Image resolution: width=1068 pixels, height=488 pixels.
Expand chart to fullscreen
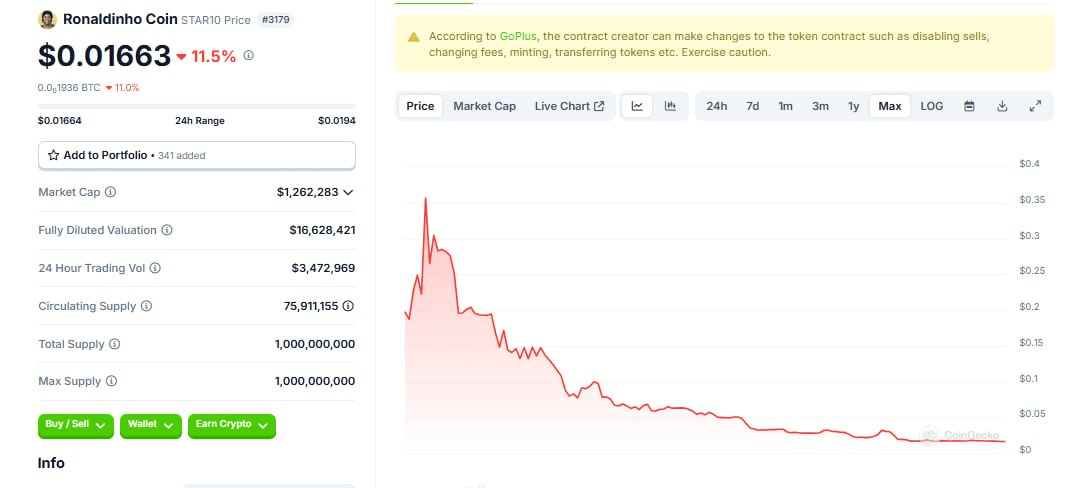(x=1035, y=106)
